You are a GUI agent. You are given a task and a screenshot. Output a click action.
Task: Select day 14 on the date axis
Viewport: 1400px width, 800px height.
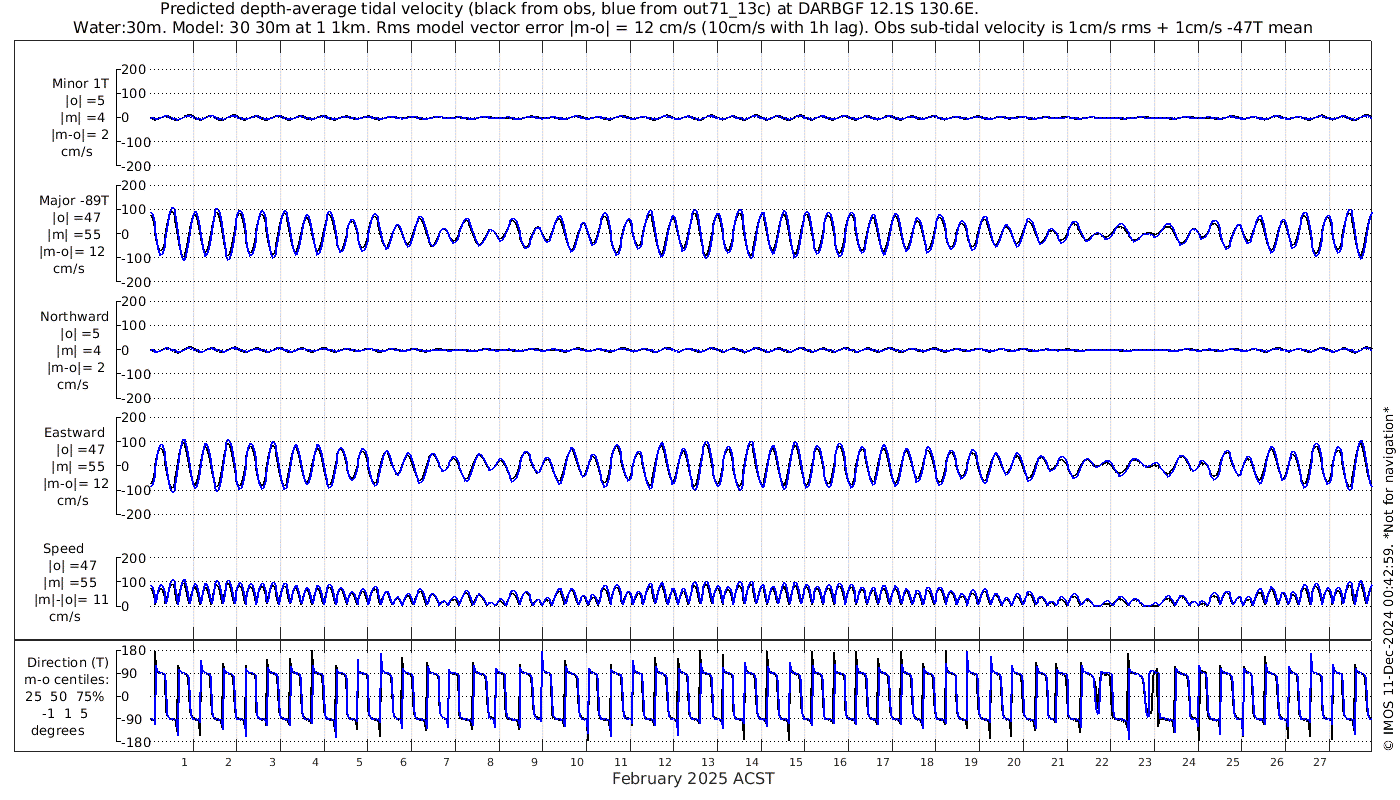752,762
